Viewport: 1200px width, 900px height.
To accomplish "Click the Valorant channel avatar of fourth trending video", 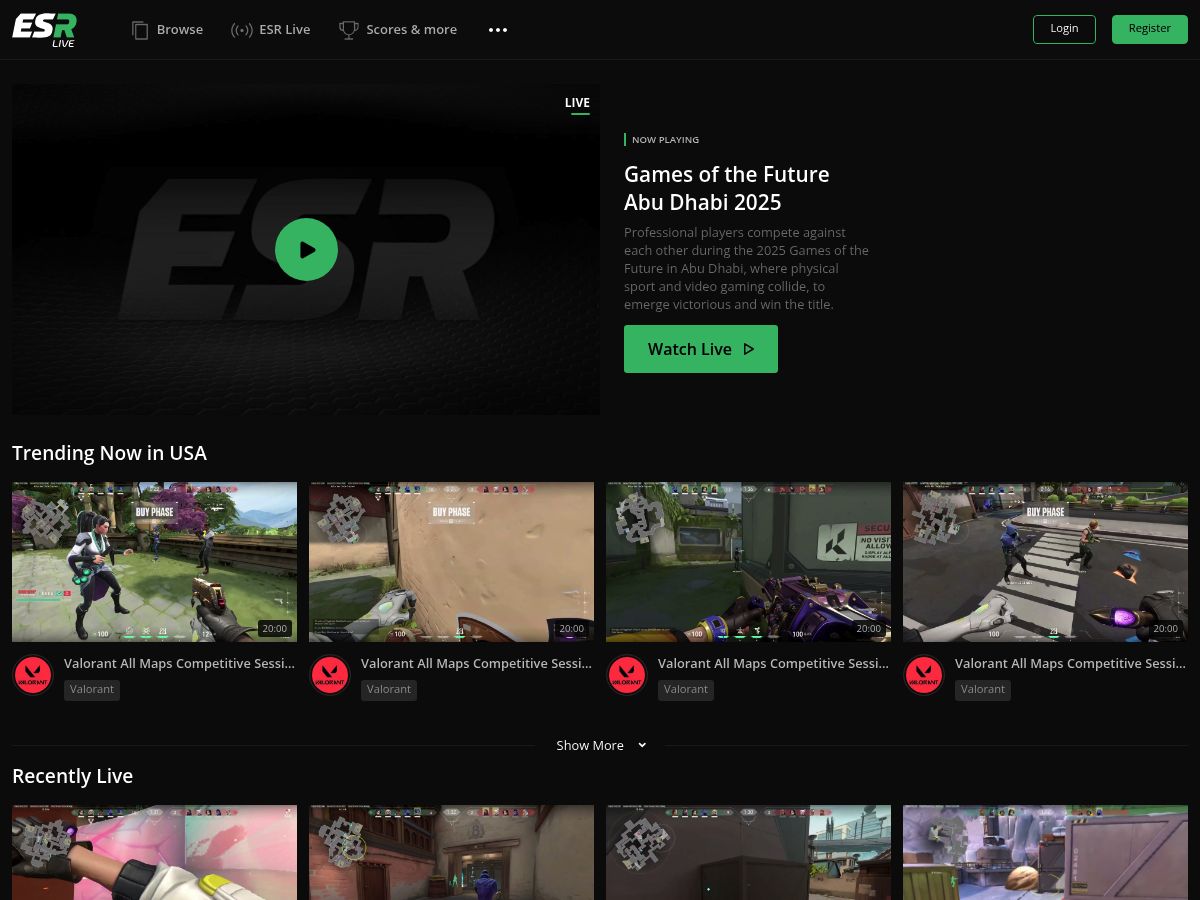I will (x=924, y=675).
